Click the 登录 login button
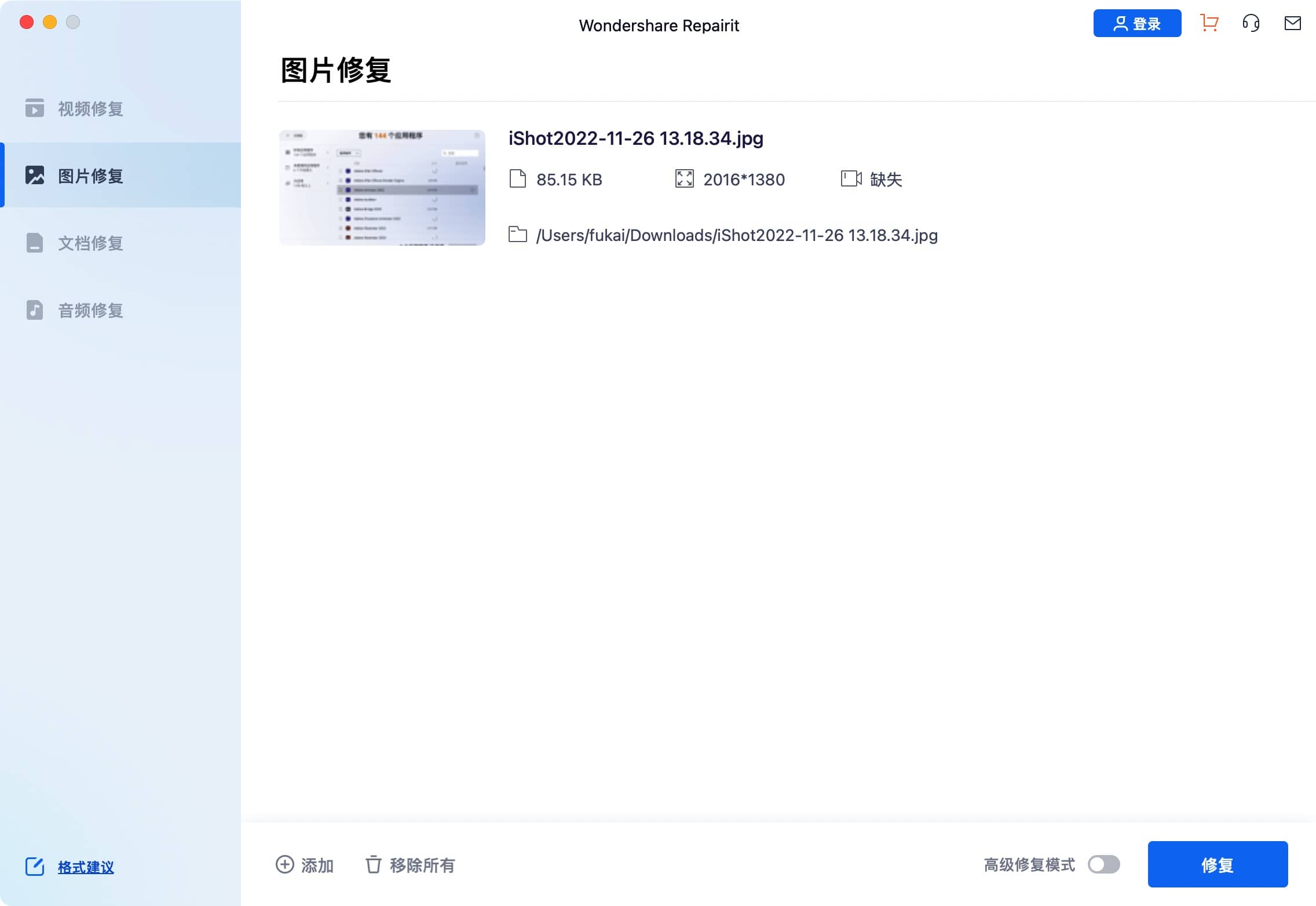 pos(1137,23)
